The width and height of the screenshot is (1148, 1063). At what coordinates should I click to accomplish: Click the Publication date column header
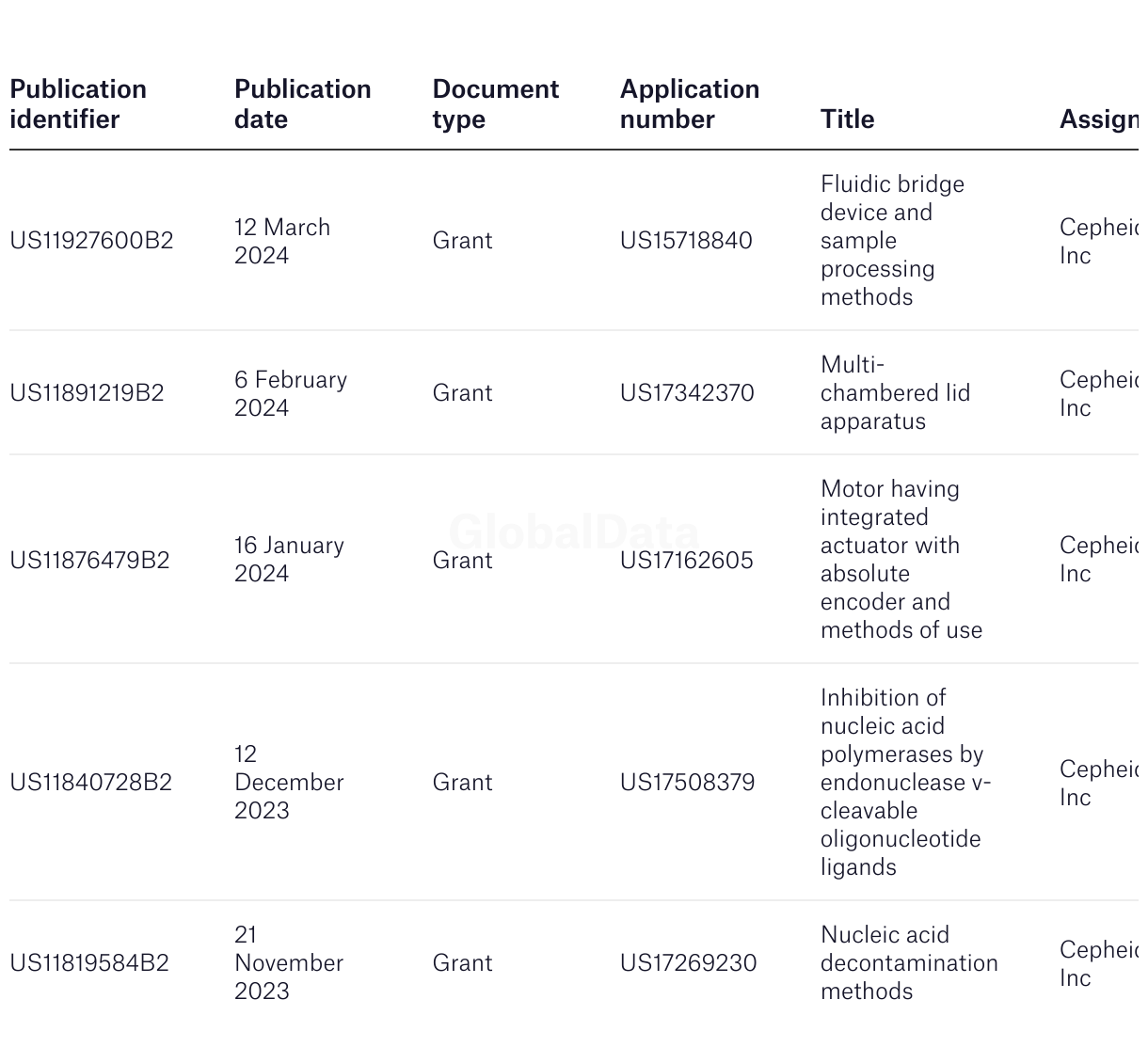click(x=302, y=104)
